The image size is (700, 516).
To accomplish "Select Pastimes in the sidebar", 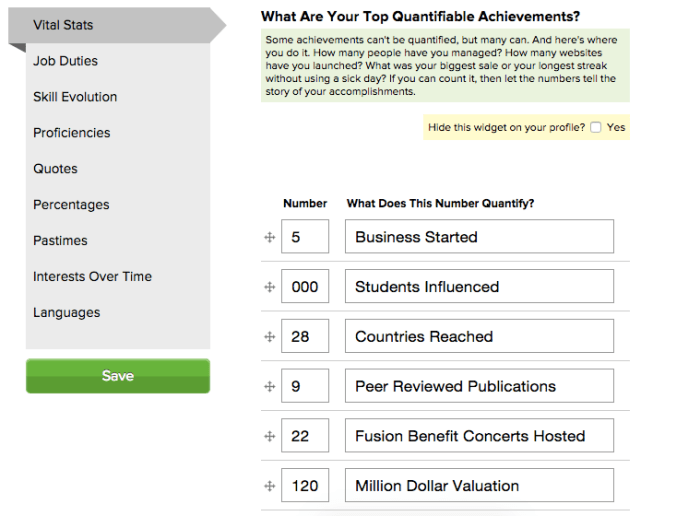I will coord(60,241).
